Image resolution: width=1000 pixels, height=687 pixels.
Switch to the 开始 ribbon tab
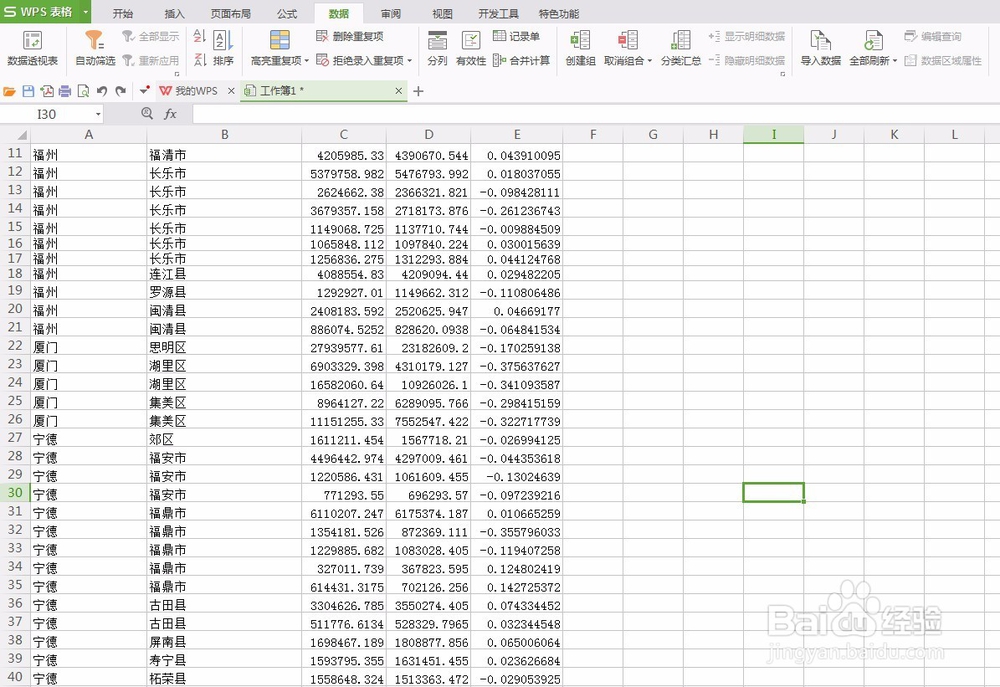[122, 13]
